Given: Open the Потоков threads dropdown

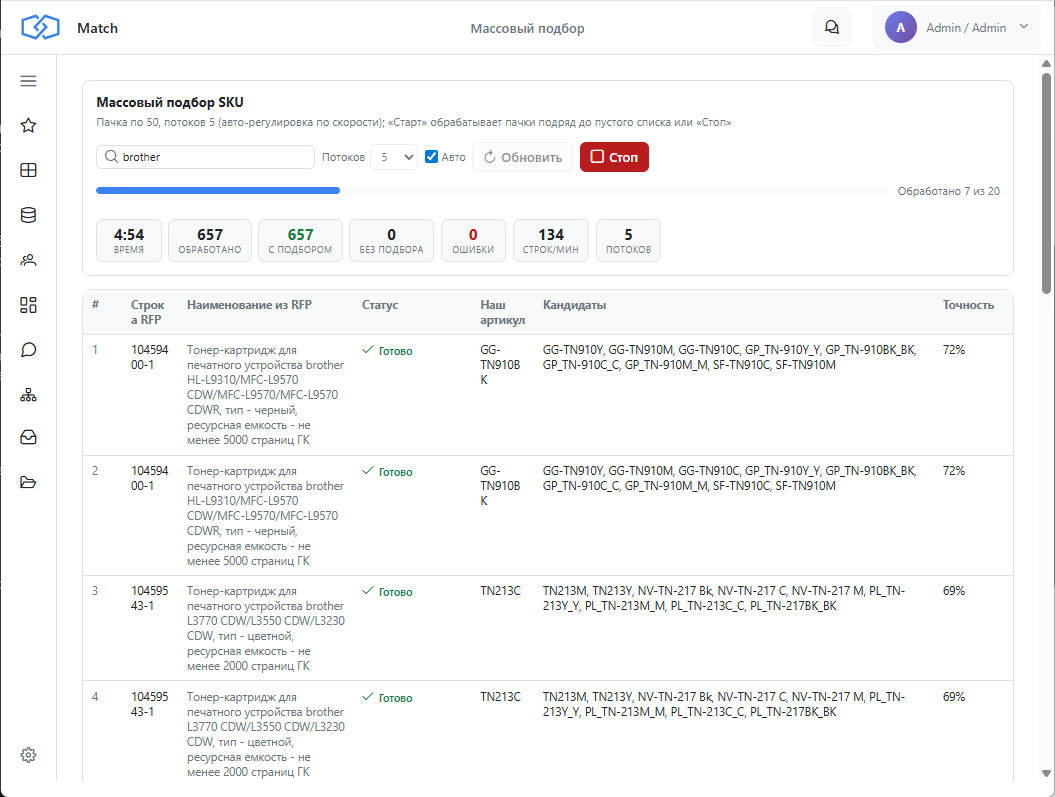Looking at the screenshot, I should pyautogui.click(x=394, y=157).
